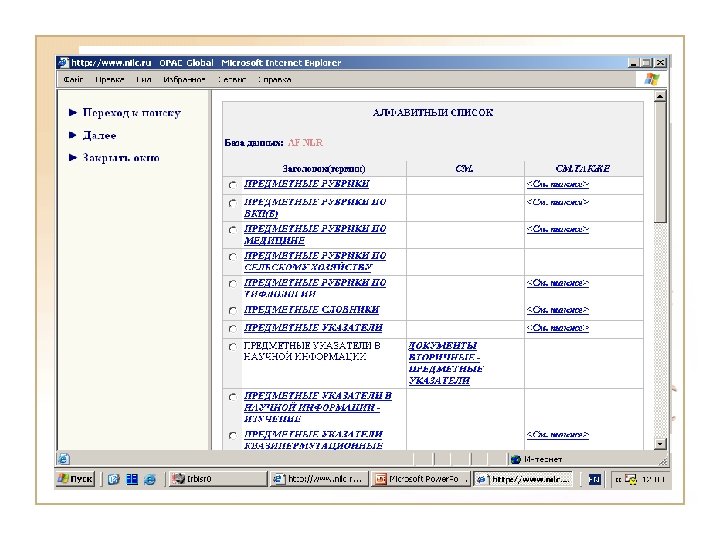This screenshot has height=540, width=720.
Task: Select radio for ПРЕДМЕТНЫЕ РУБРИКИ ПО ББК
Action: pyautogui.click(x=233, y=203)
